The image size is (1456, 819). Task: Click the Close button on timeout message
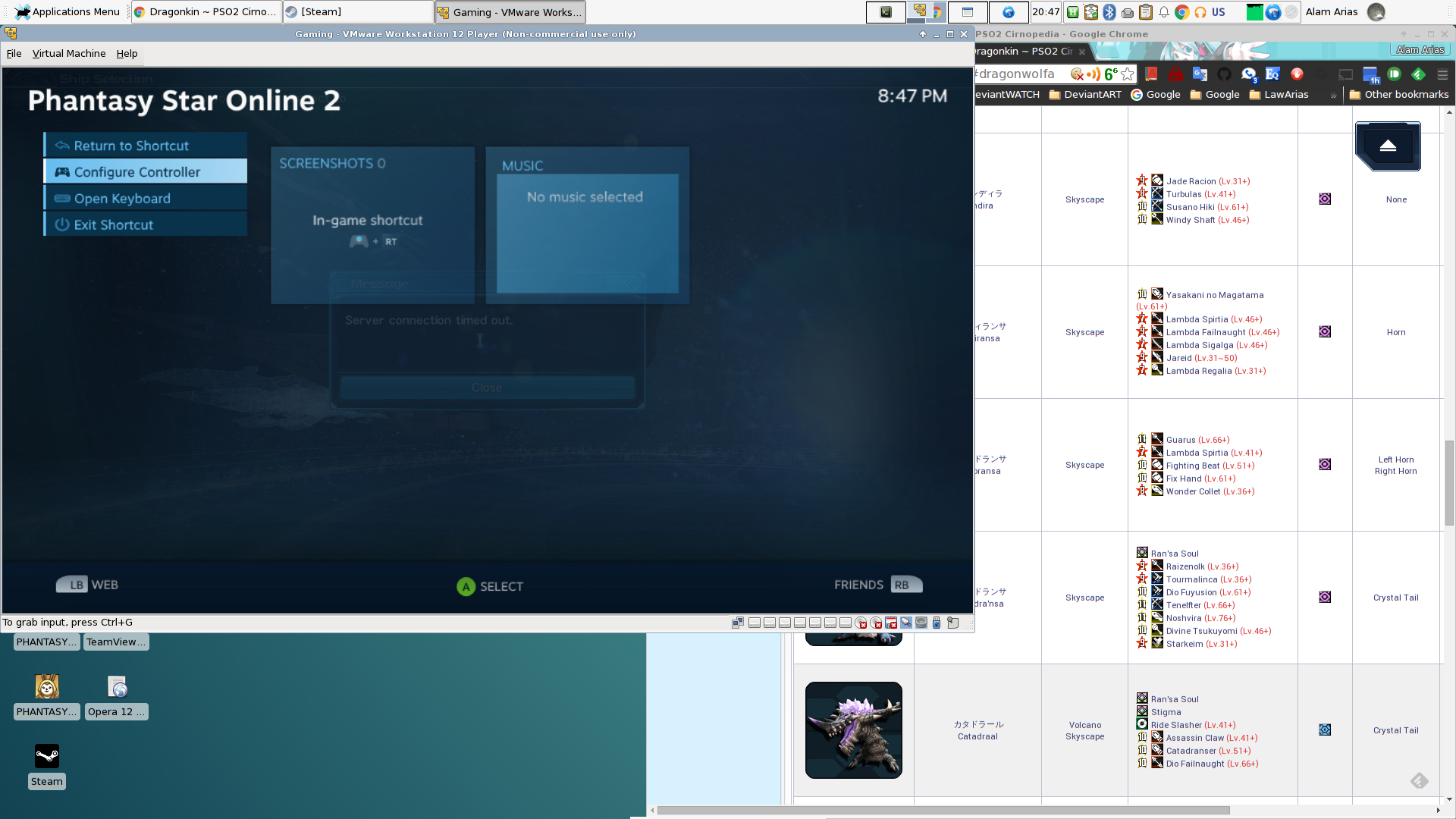tap(487, 388)
